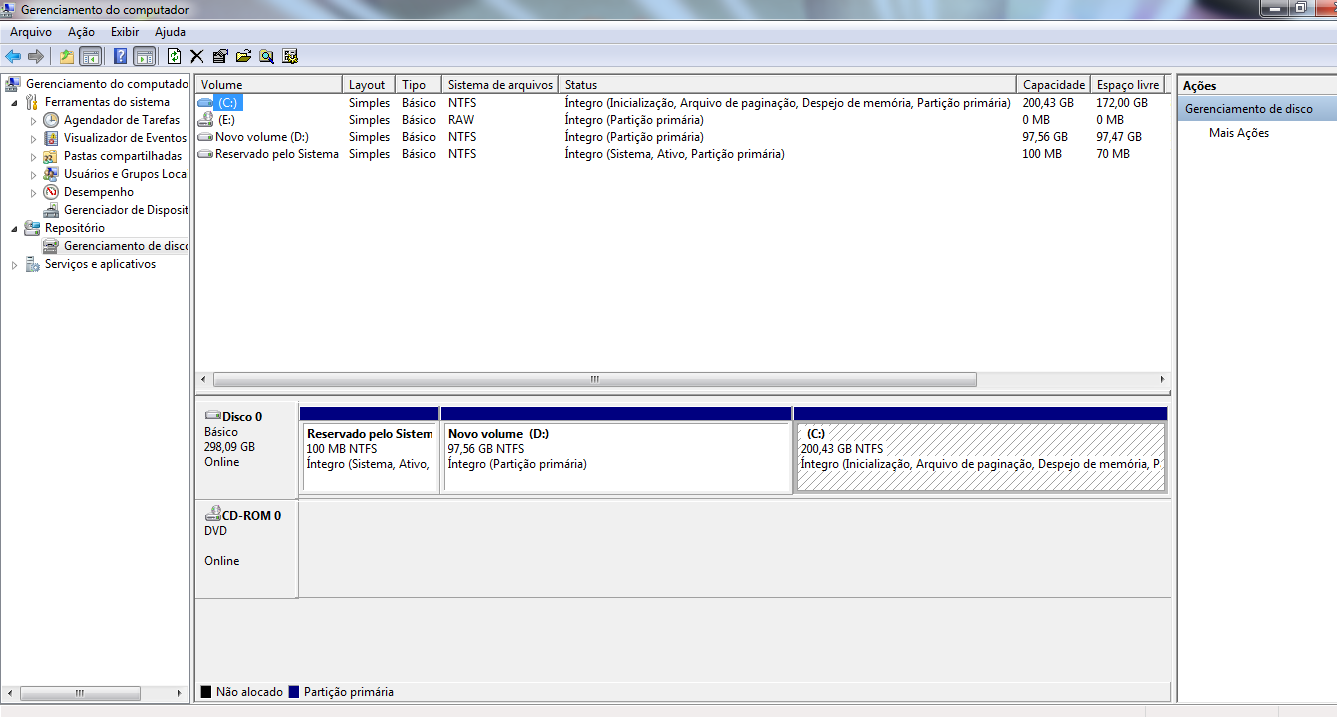Click the black X delete toolbar icon
1337x717 pixels.
197,56
